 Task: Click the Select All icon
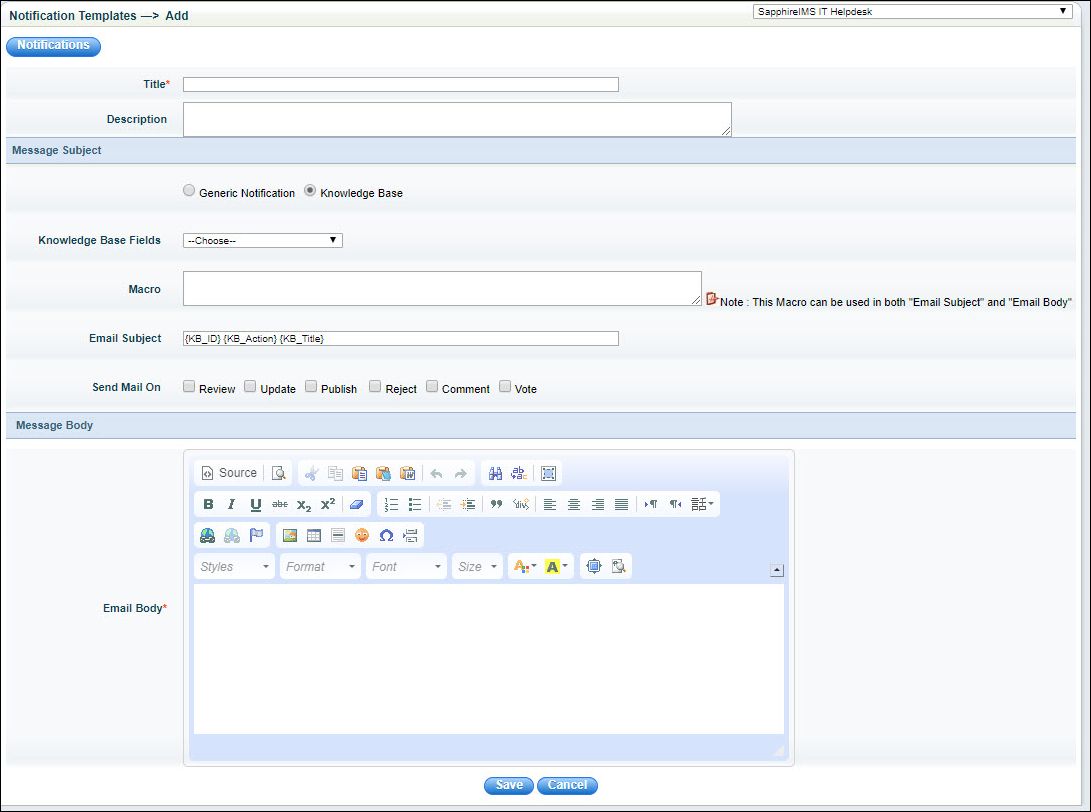[548, 473]
